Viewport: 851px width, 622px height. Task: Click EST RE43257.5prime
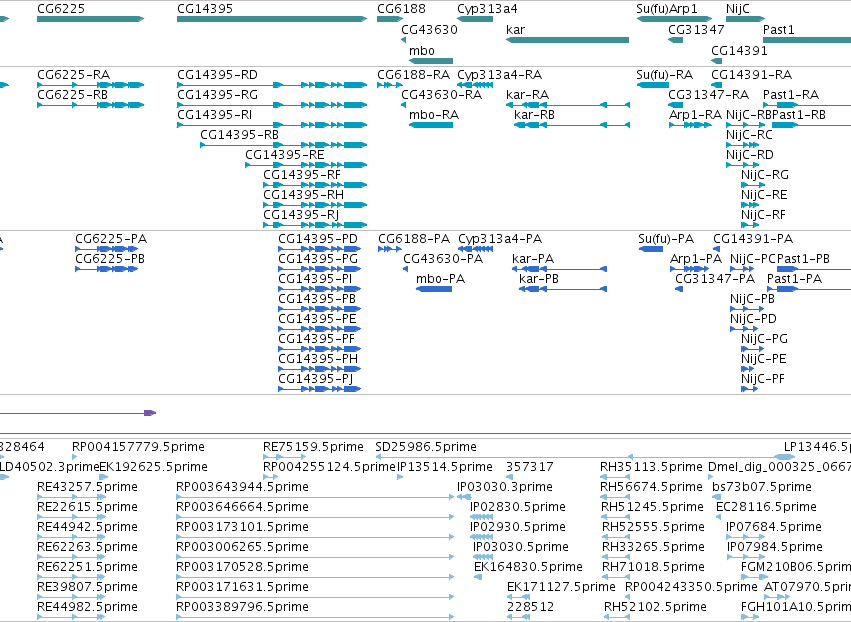click(87, 487)
